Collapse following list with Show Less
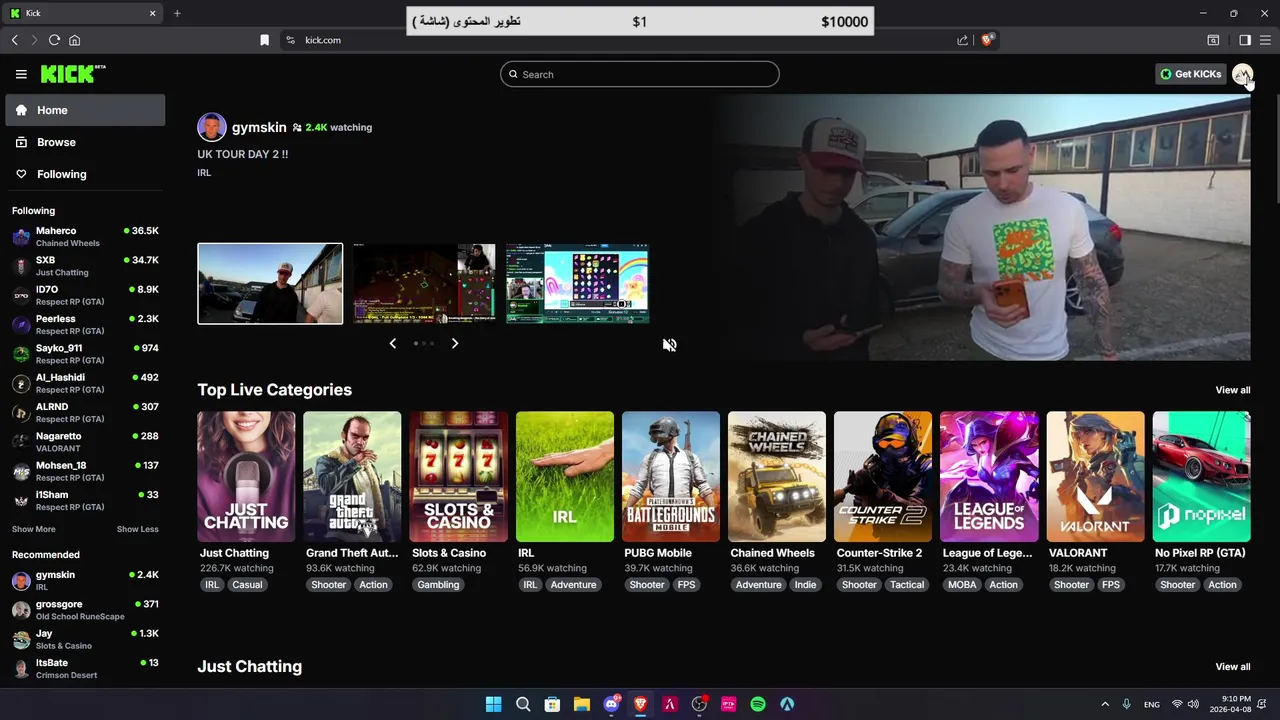The height and width of the screenshot is (720, 1280). [x=138, y=529]
